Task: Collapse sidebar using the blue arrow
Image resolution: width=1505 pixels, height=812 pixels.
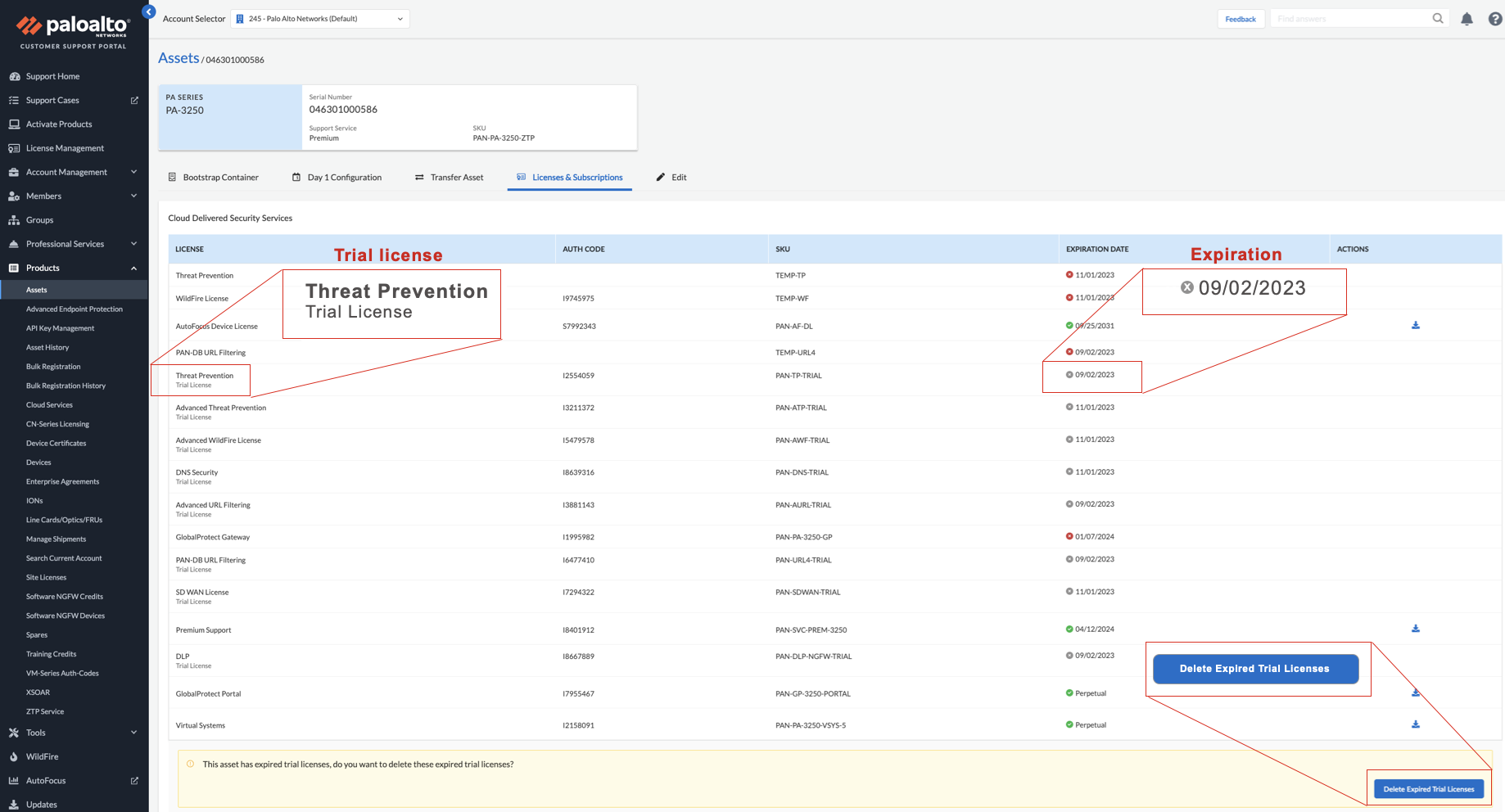Action: pyautogui.click(x=149, y=11)
